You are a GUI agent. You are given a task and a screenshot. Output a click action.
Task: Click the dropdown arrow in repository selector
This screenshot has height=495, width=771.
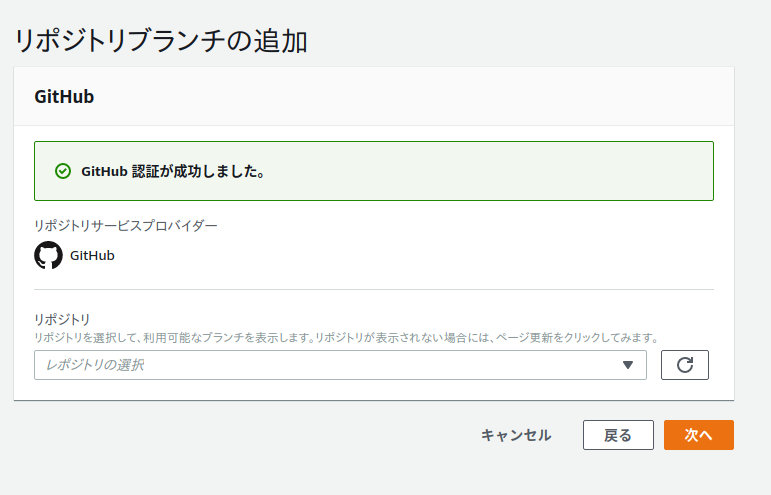(627, 365)
